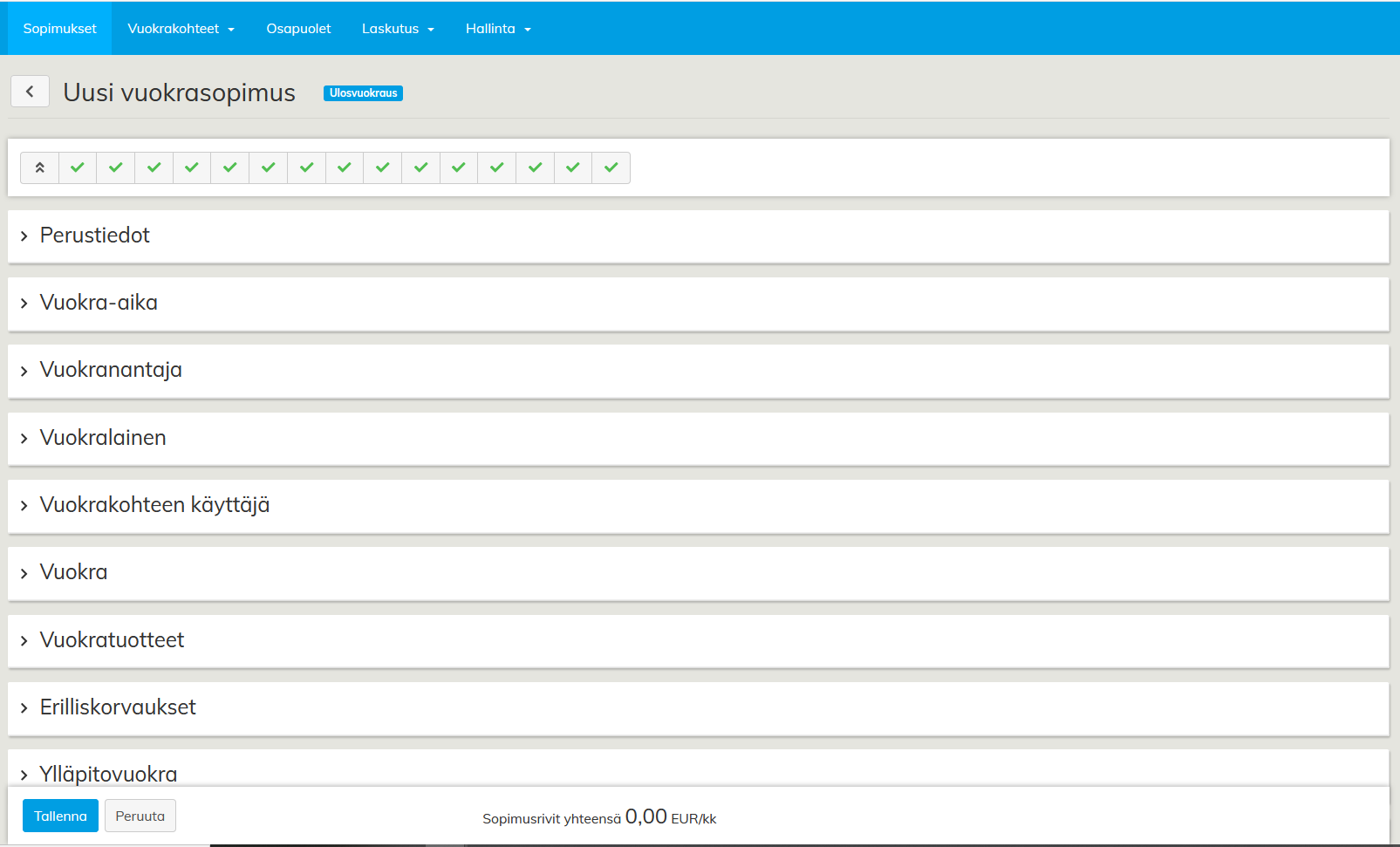Click the Ulosvuokraus badge label

click(x=363, y=93)
